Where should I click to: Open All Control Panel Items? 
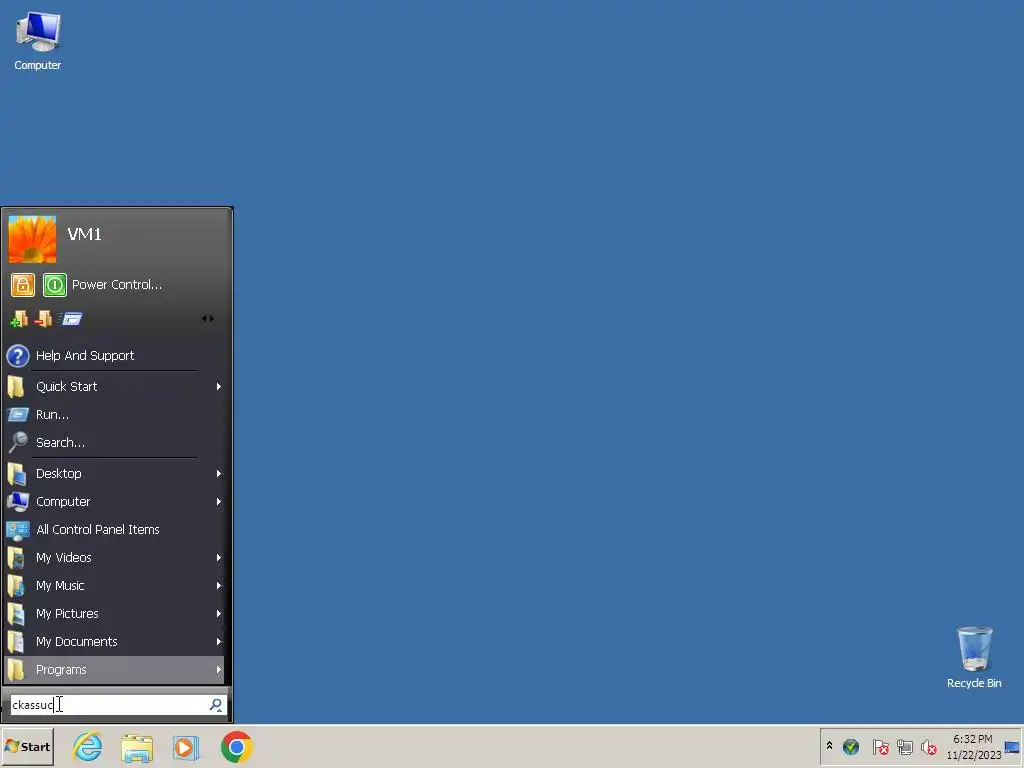(115, 530)
